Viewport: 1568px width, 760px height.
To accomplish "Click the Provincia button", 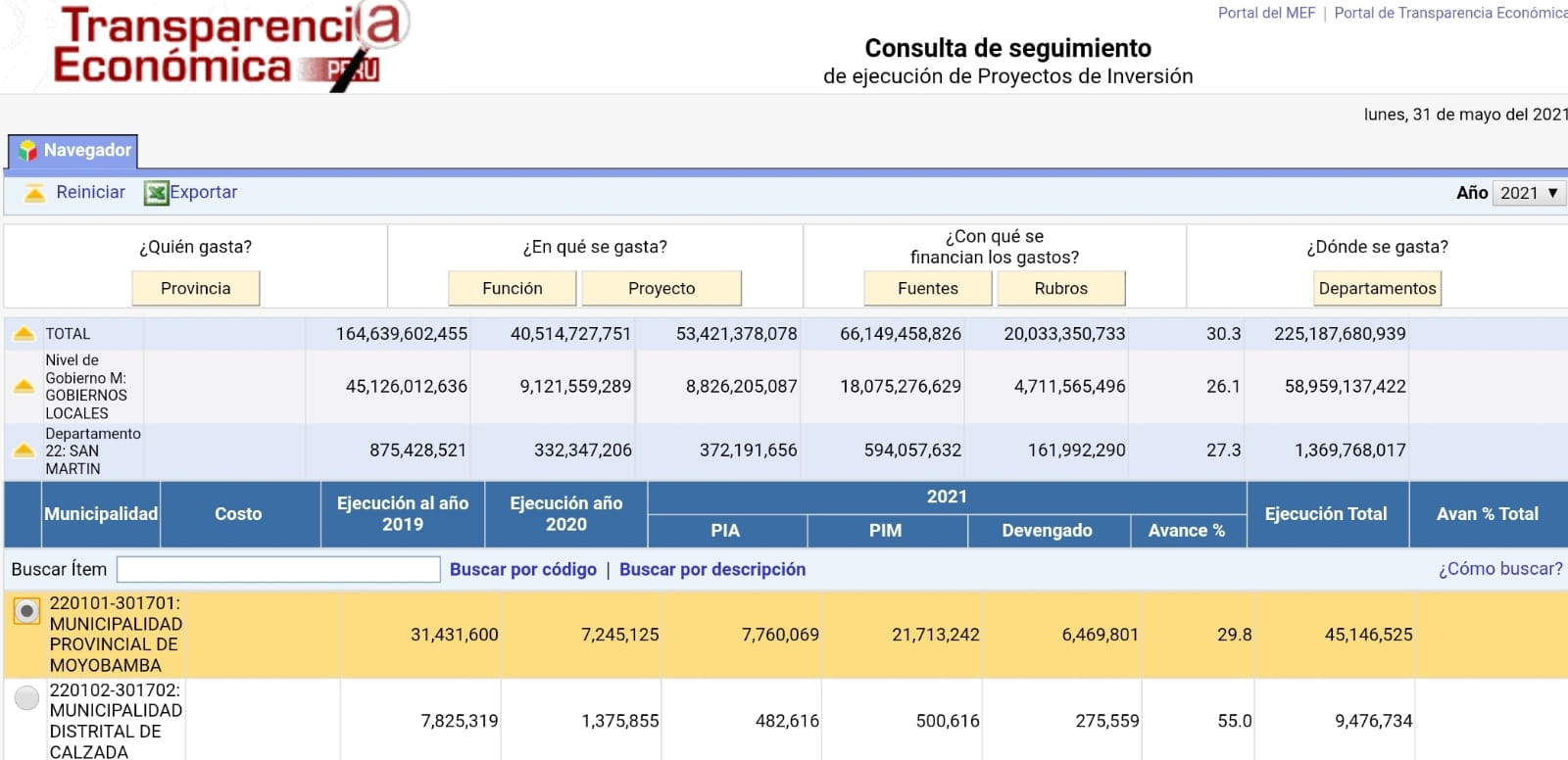I will [196, 288].
